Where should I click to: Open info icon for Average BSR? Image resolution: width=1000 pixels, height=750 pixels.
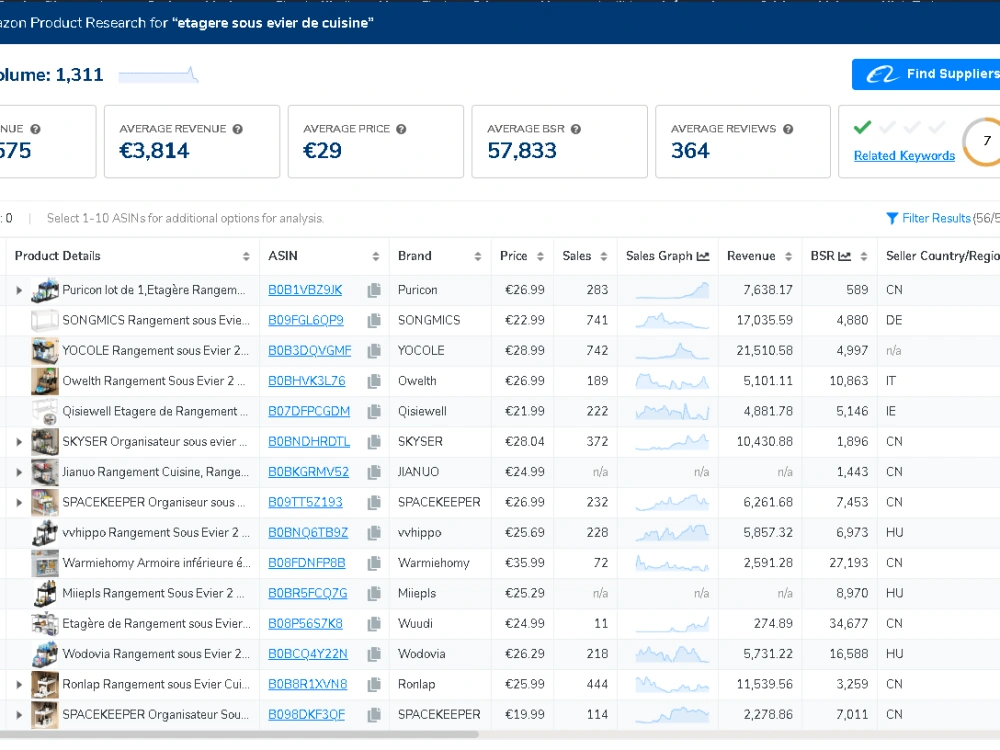click(x=576, y=129)
